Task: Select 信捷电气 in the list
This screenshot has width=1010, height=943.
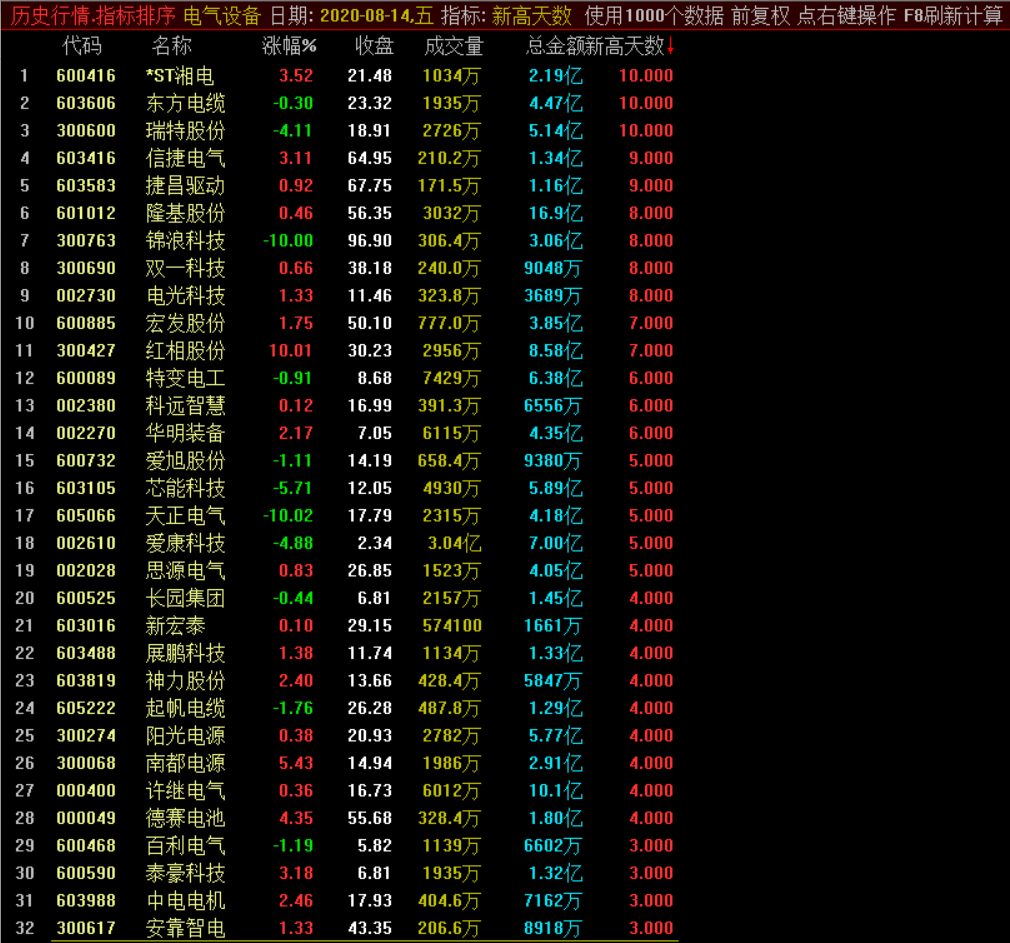Action: tap(186, 158)
